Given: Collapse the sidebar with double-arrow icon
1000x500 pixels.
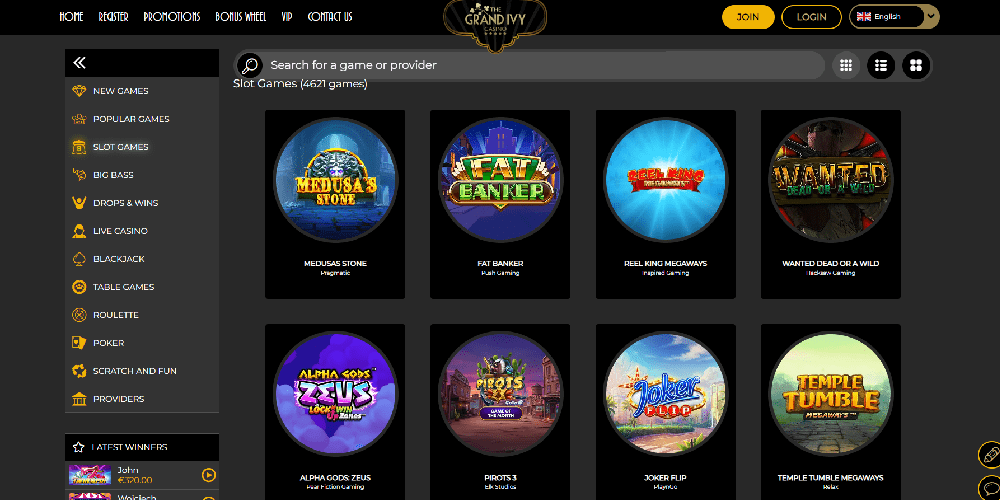Looking at the screenshot, I should (x=79, y=62).
